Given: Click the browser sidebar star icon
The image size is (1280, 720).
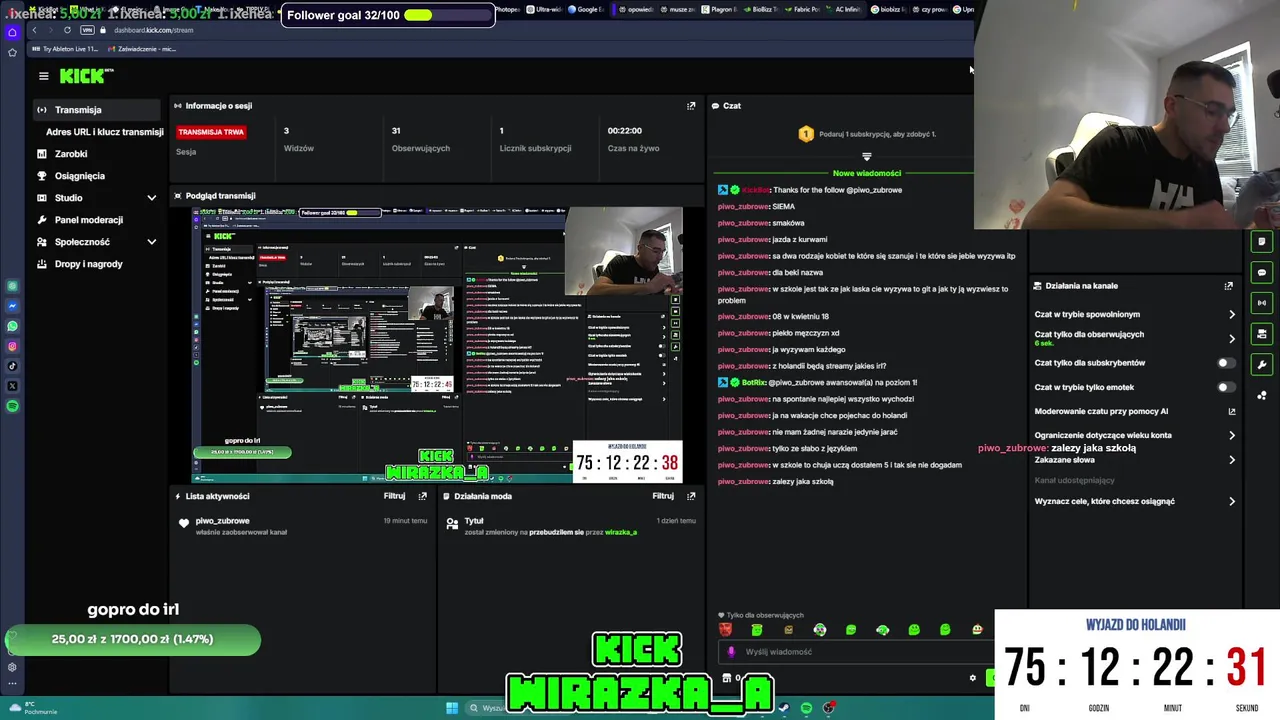Looking at the screenshot, I should pyautogui.click(x=12, y=52).
